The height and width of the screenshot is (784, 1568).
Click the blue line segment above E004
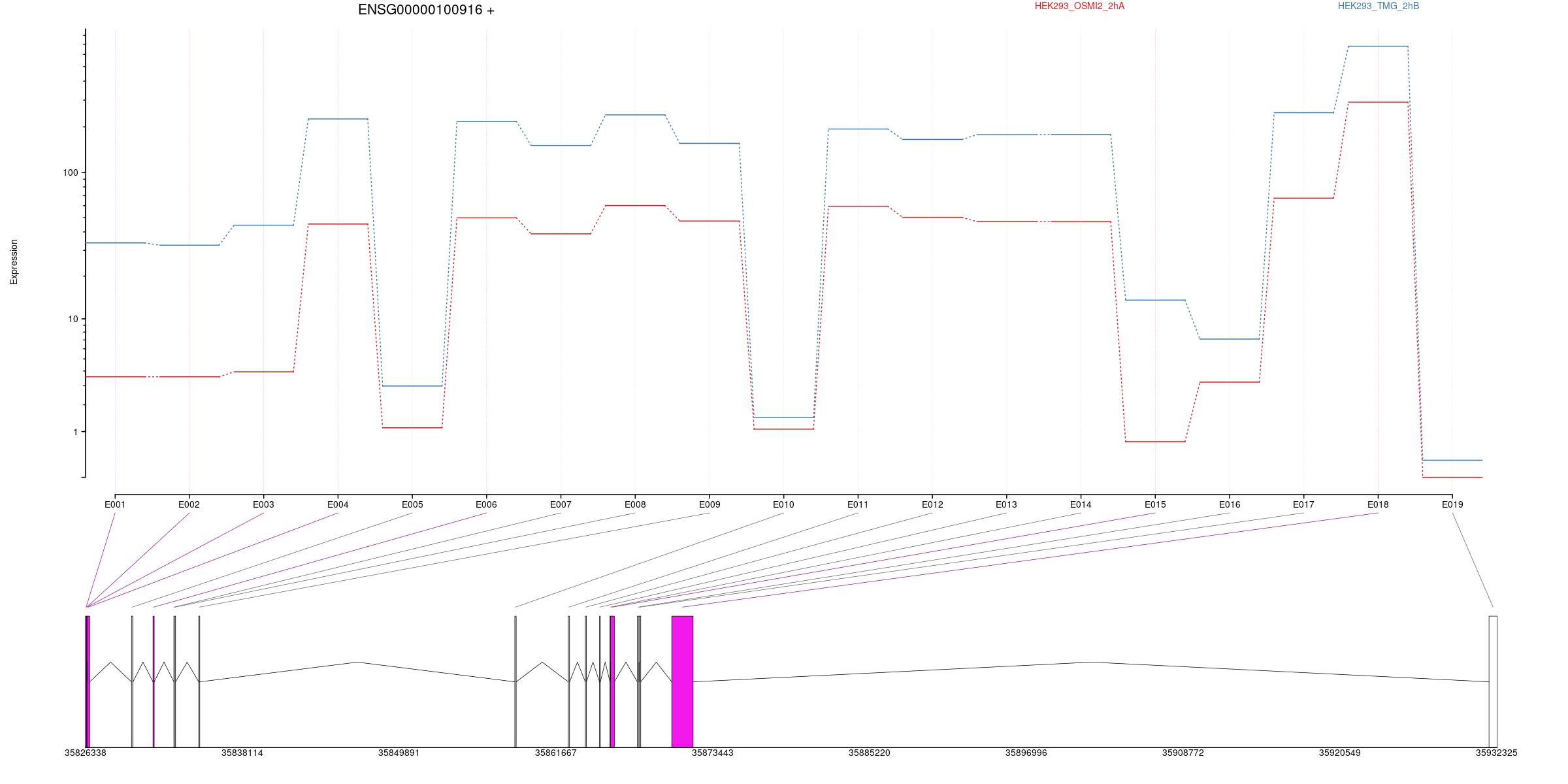click(x=338, y=119)
